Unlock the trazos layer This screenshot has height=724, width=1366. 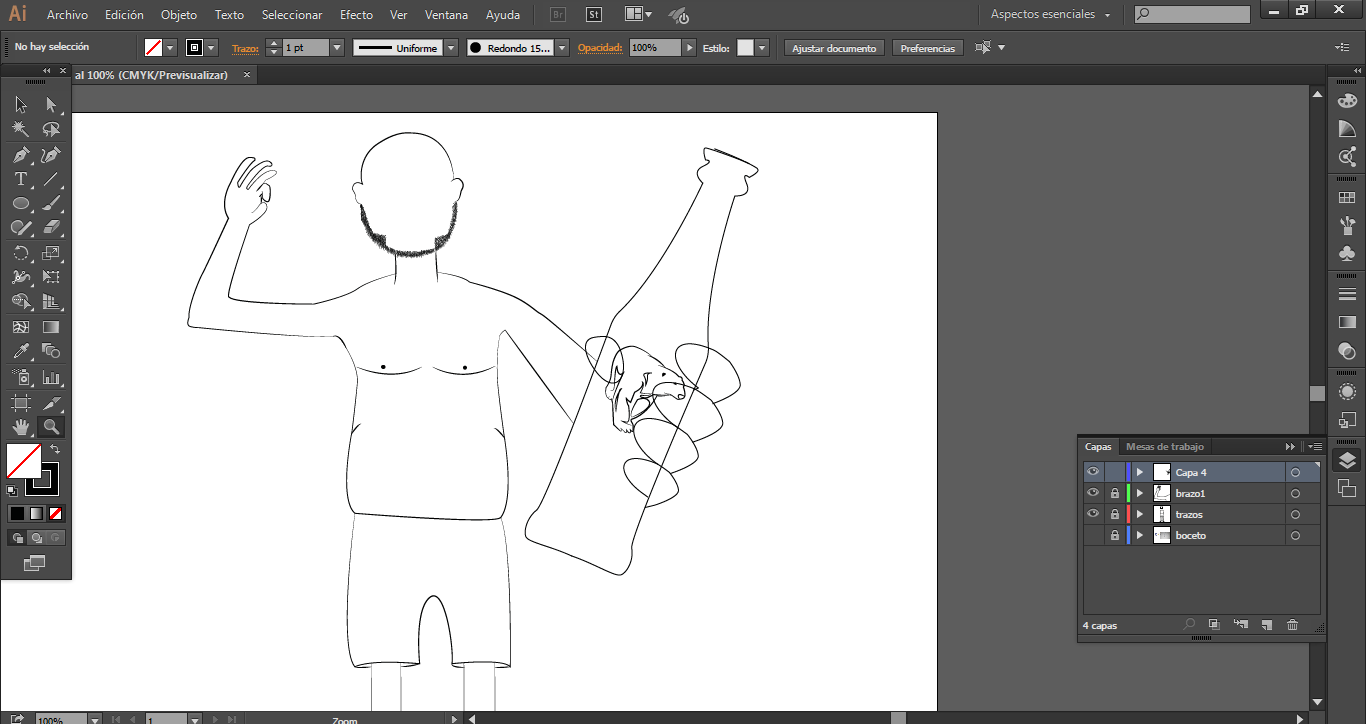pyautogui.click(x=1115, y=514)
